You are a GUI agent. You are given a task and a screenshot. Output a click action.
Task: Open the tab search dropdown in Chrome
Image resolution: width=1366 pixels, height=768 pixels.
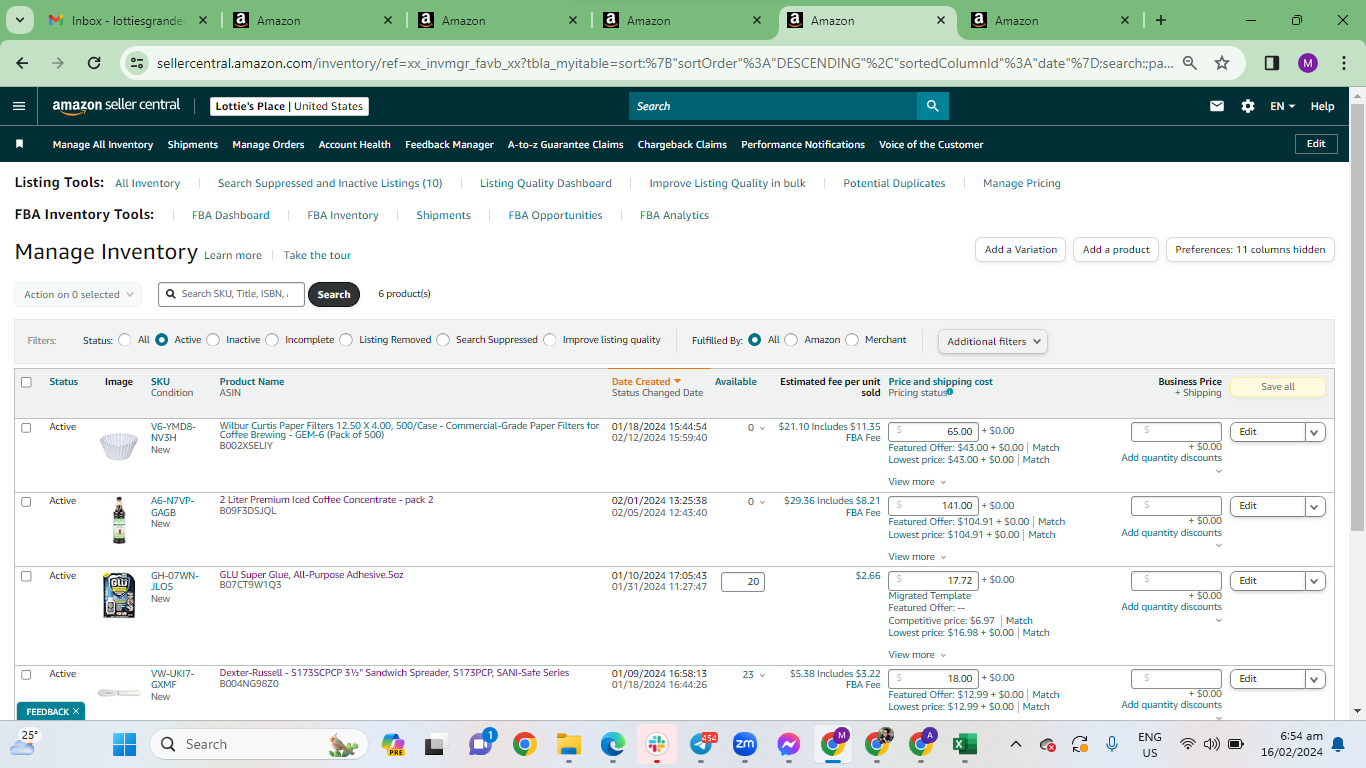22,20
